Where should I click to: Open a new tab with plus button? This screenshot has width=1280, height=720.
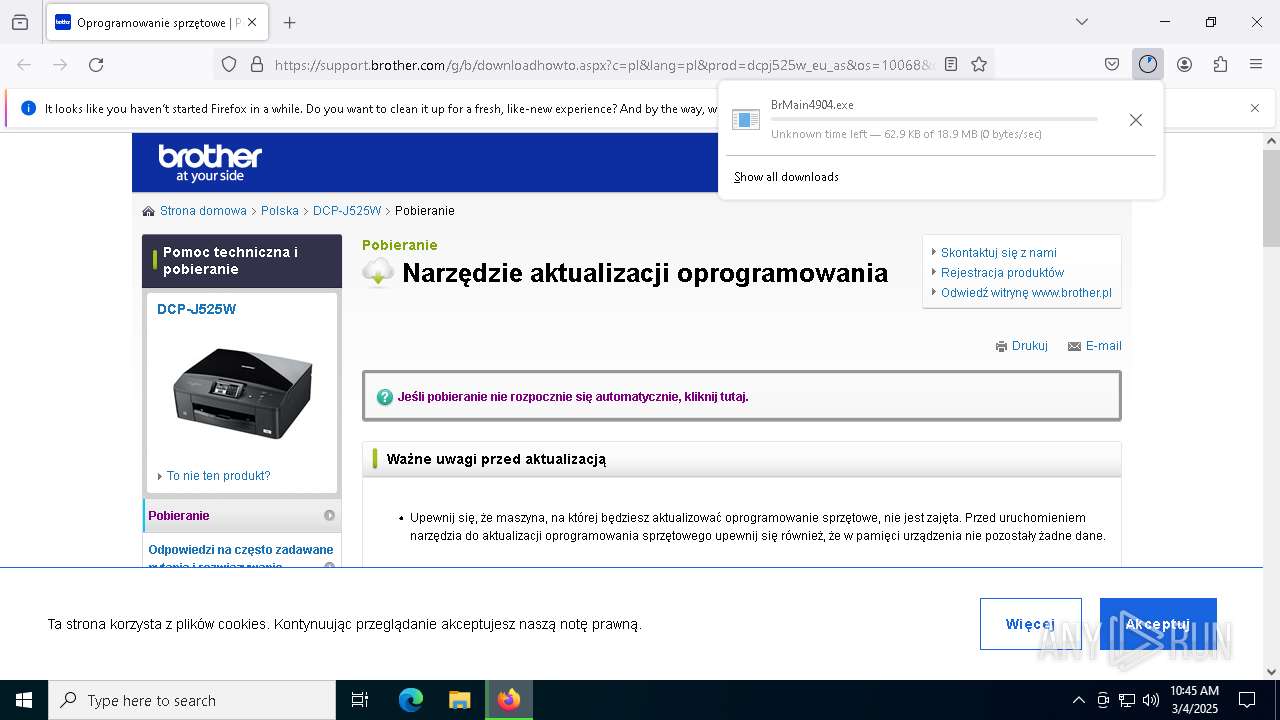290,22
